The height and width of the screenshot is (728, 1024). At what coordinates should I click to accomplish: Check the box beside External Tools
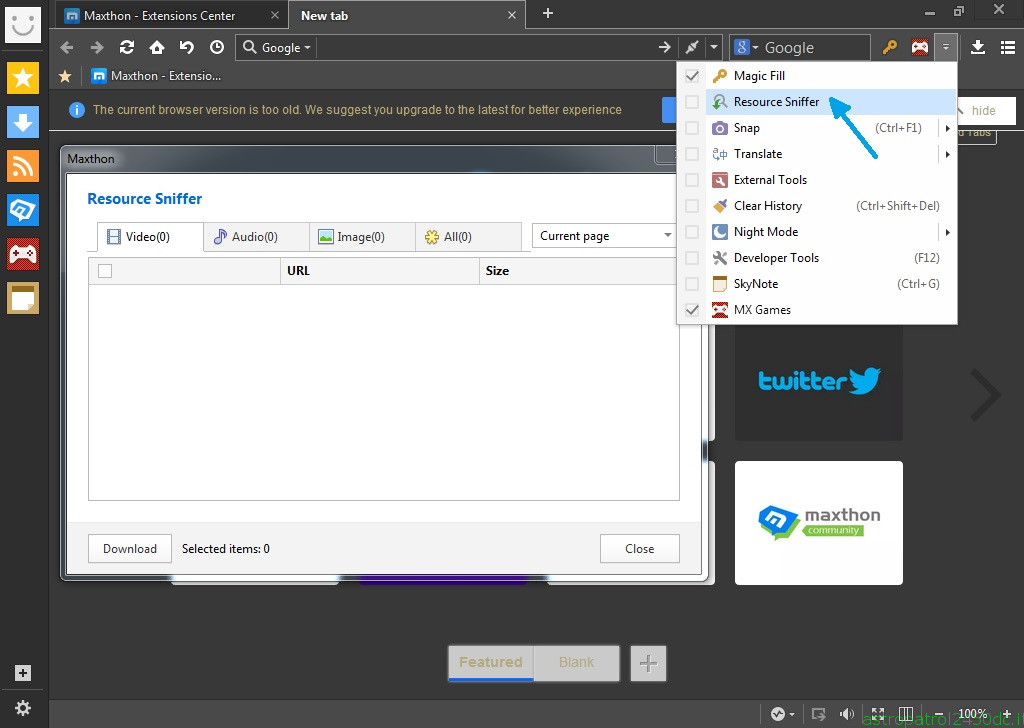(x=692, y=180)
